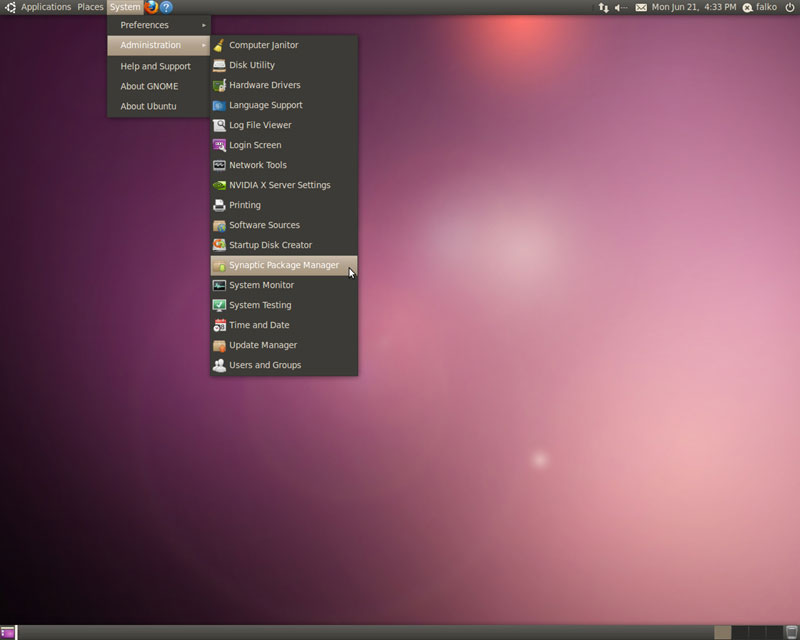Open the clock showing Mon Jun 21
Image resolution: width=800 pixels, height=640 pixels.
click(x=694, y=7)
